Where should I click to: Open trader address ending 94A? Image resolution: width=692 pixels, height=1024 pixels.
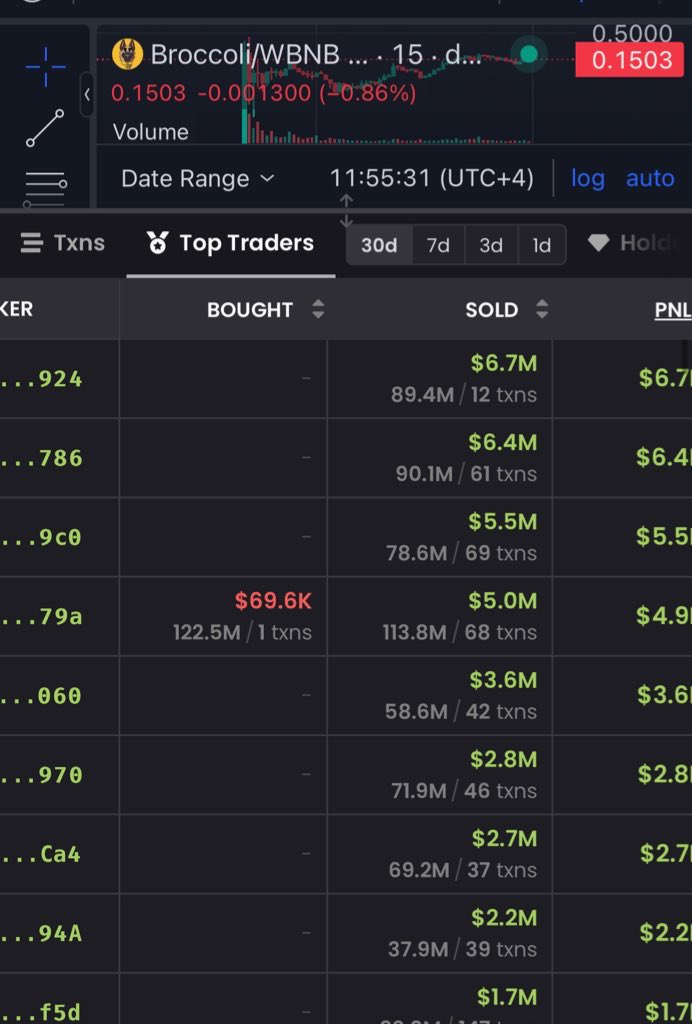coord(41,933)
